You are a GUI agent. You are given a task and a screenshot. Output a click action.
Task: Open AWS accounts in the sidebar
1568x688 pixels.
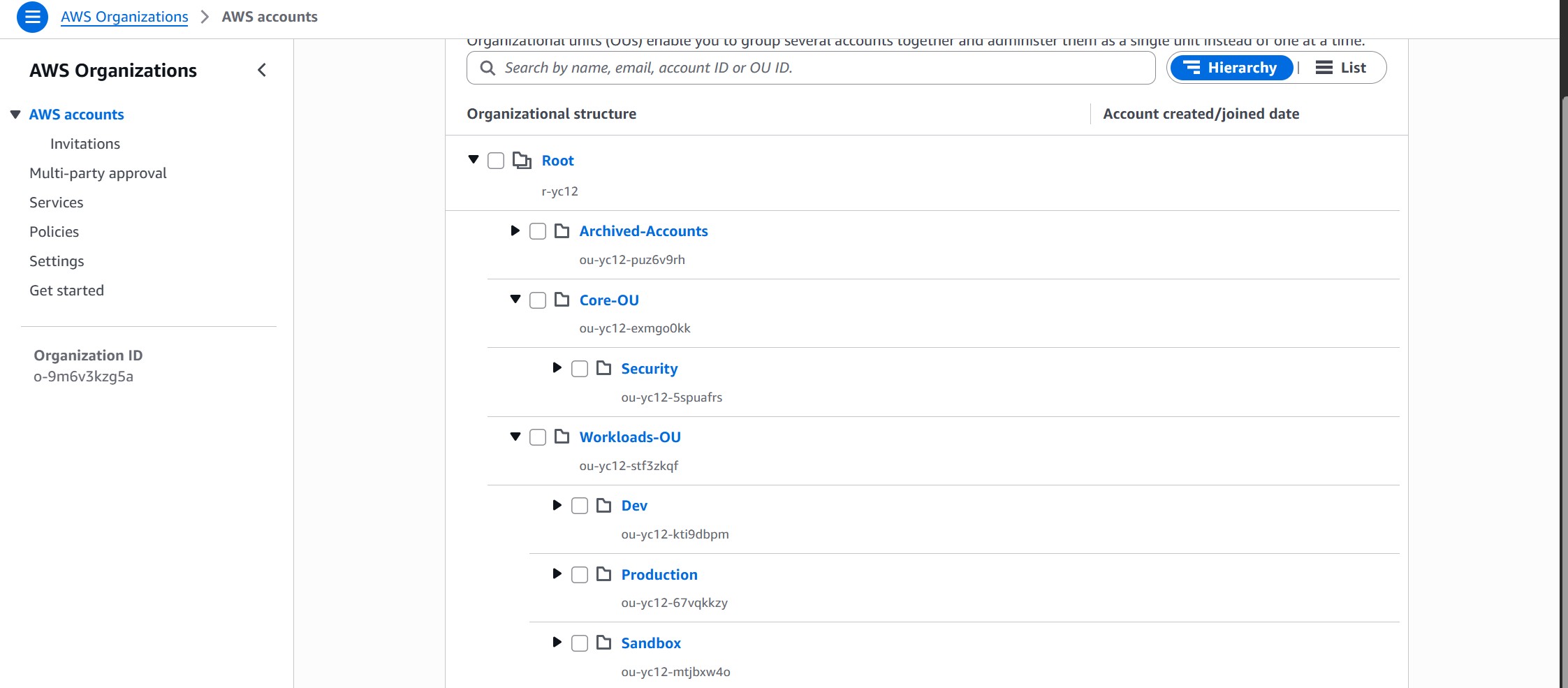click(77, 115)
